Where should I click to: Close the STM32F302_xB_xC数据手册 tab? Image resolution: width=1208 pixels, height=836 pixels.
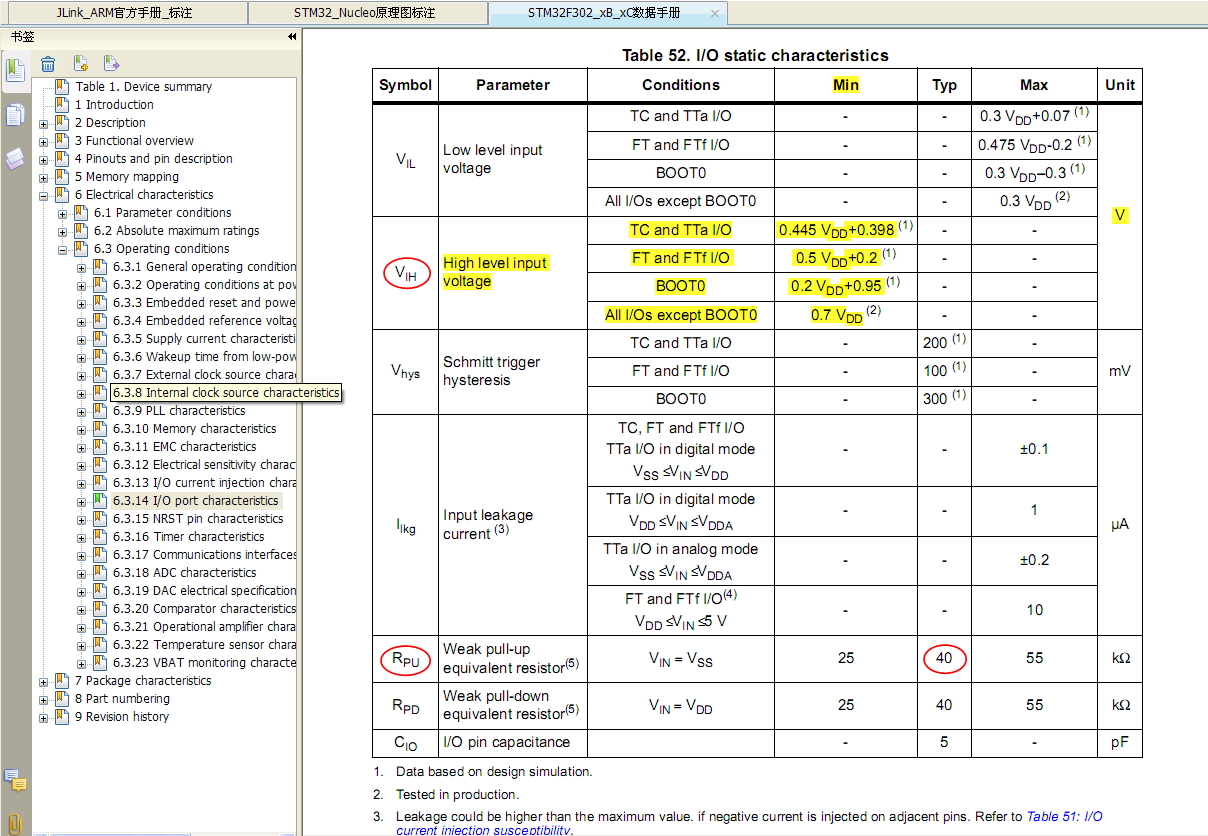pos(715,14)
